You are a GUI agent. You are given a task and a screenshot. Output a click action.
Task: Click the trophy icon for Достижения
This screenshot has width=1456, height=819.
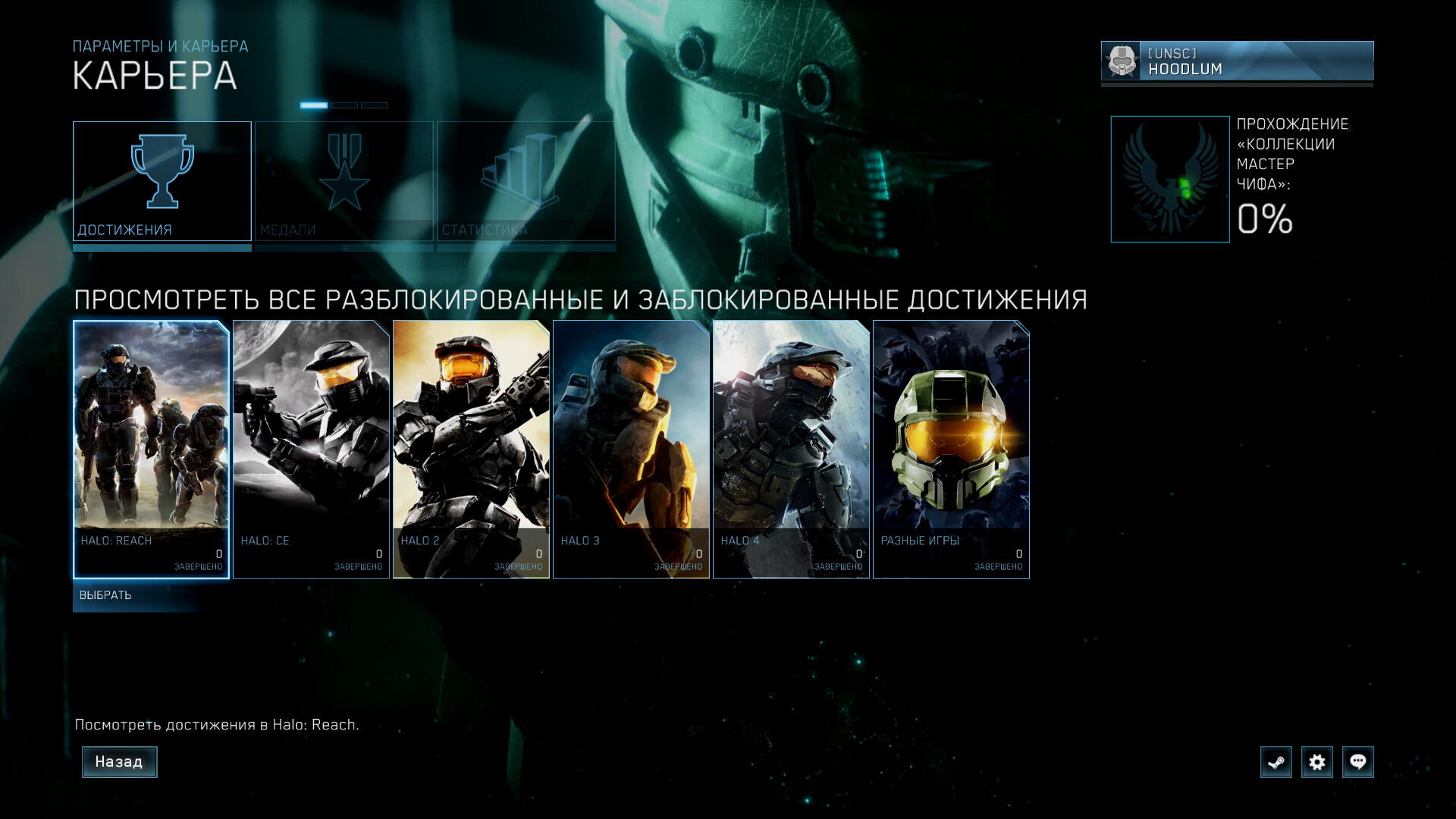coord(162,171)
